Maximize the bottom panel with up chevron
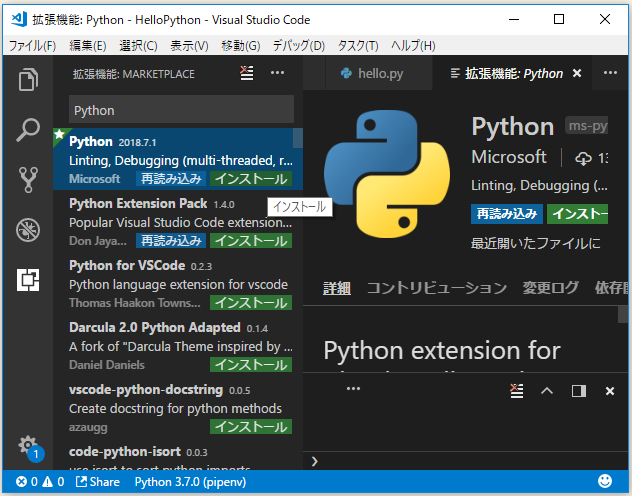 (547, 391)
